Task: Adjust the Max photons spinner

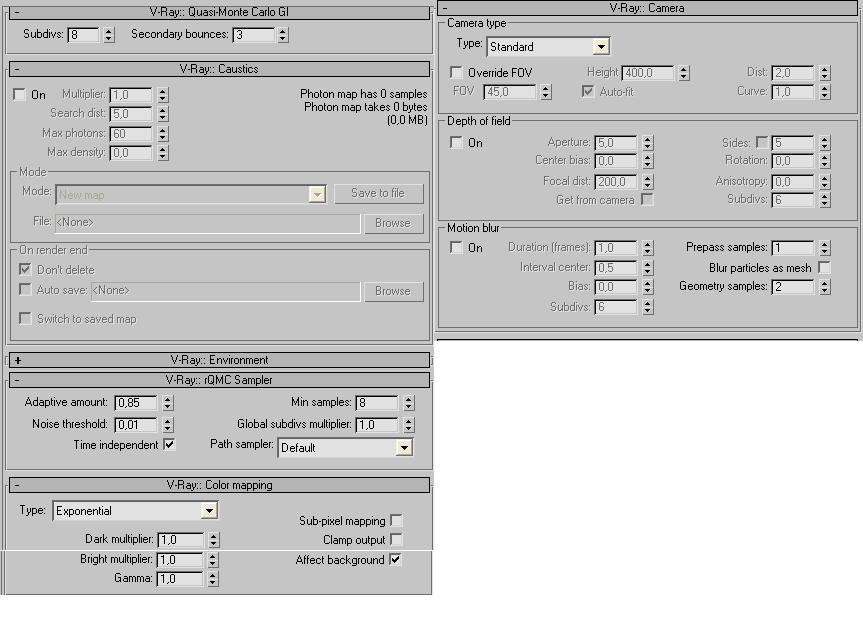Action: 162,134
